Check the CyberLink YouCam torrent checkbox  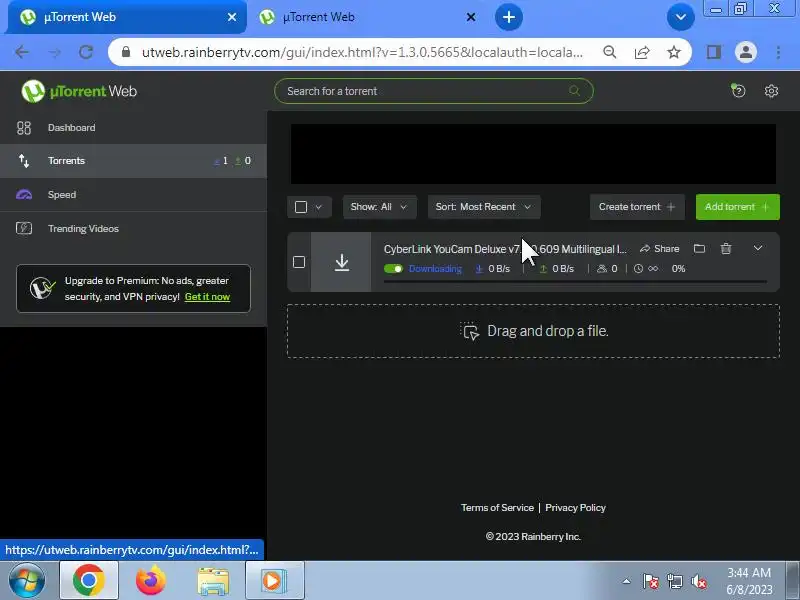pos(299,262)
